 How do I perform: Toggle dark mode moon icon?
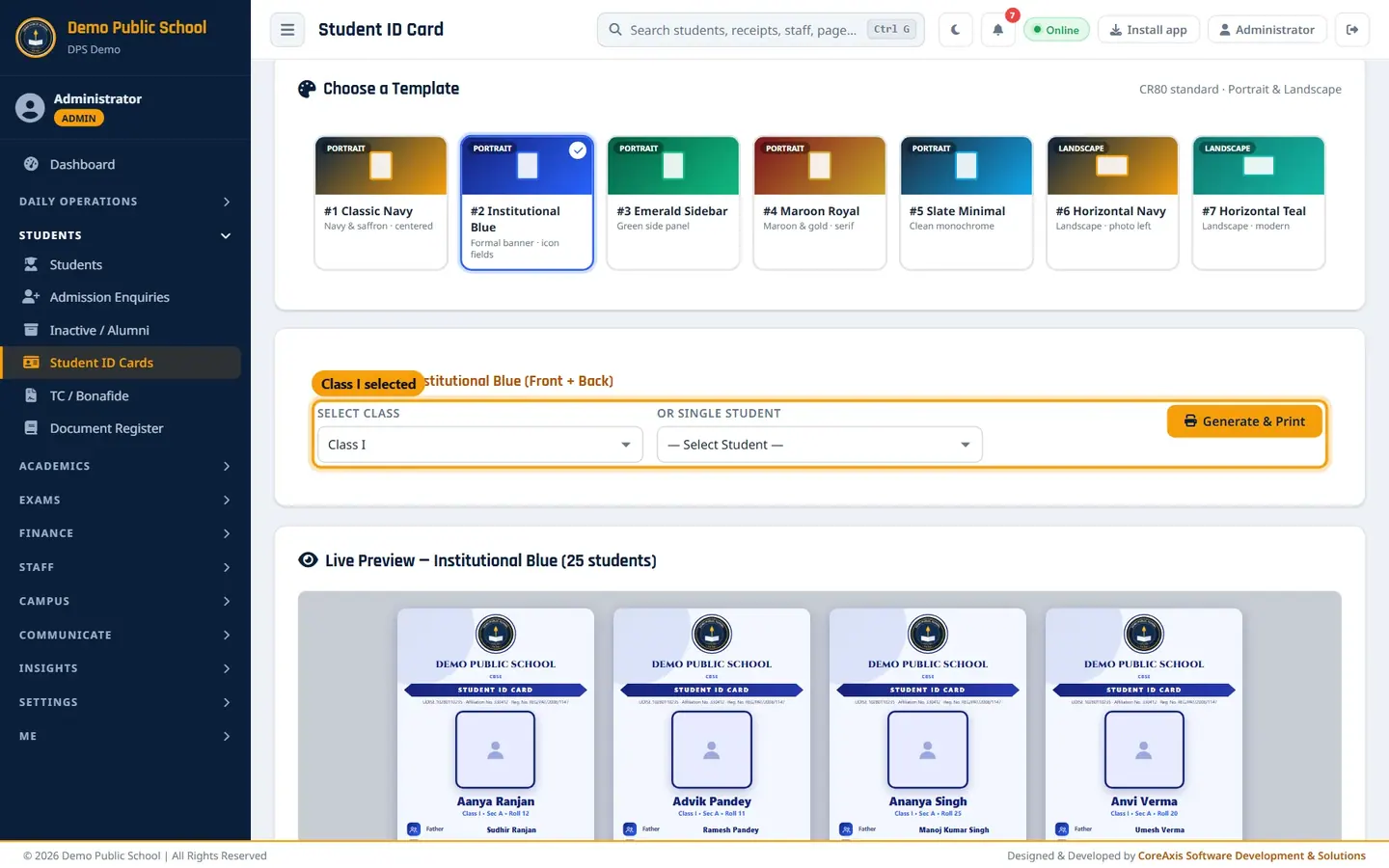(955, 30)
